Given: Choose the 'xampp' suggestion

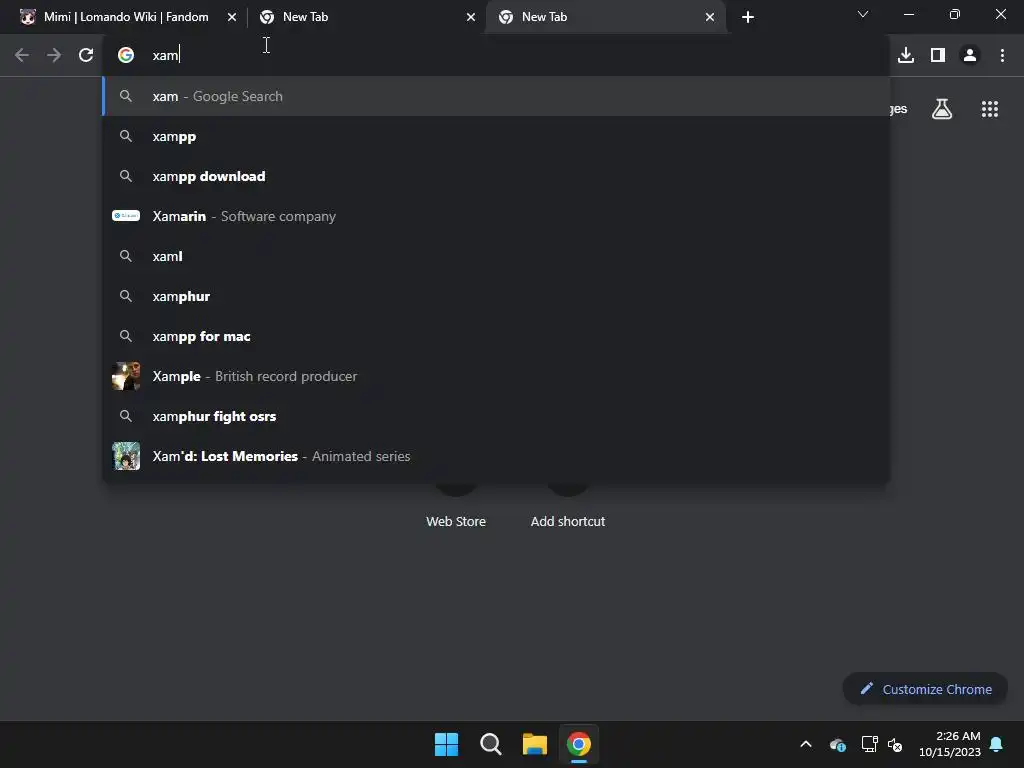Looking at the screenshot, I should pos(496,136).
